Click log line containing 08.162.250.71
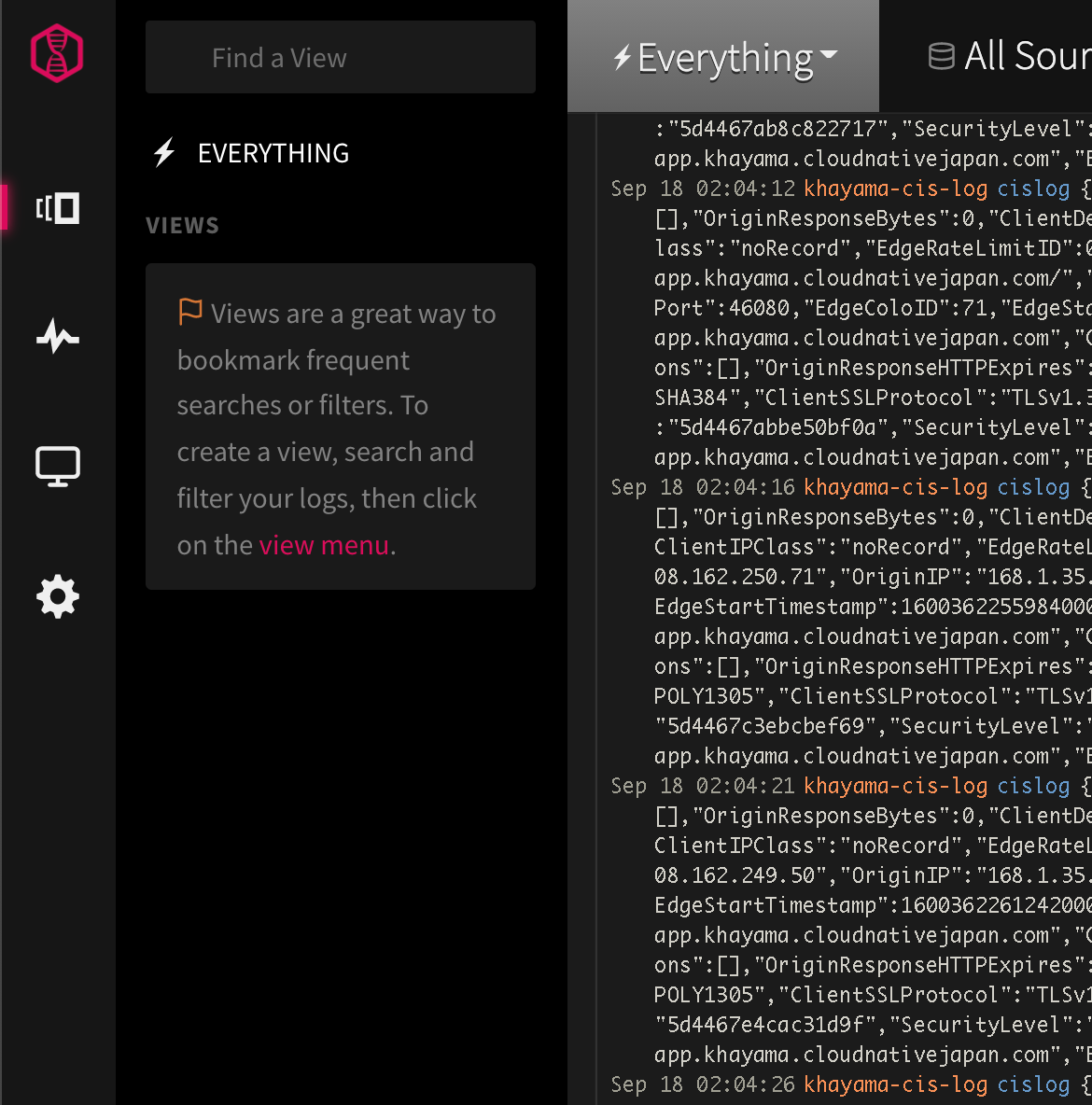The width and height of the screenshot is (1092, 1105). 873,577
